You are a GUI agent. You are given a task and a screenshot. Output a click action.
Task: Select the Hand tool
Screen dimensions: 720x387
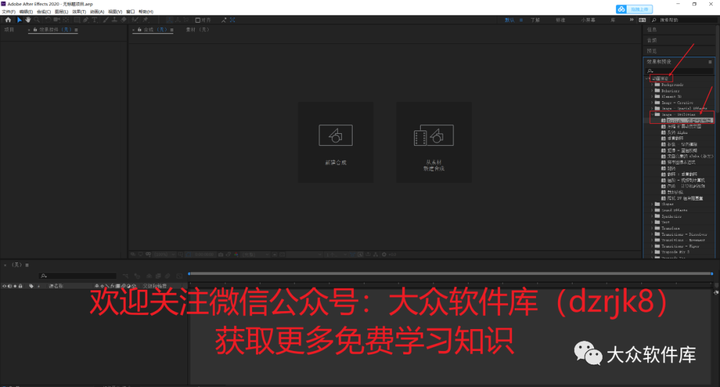coord(28,20)
